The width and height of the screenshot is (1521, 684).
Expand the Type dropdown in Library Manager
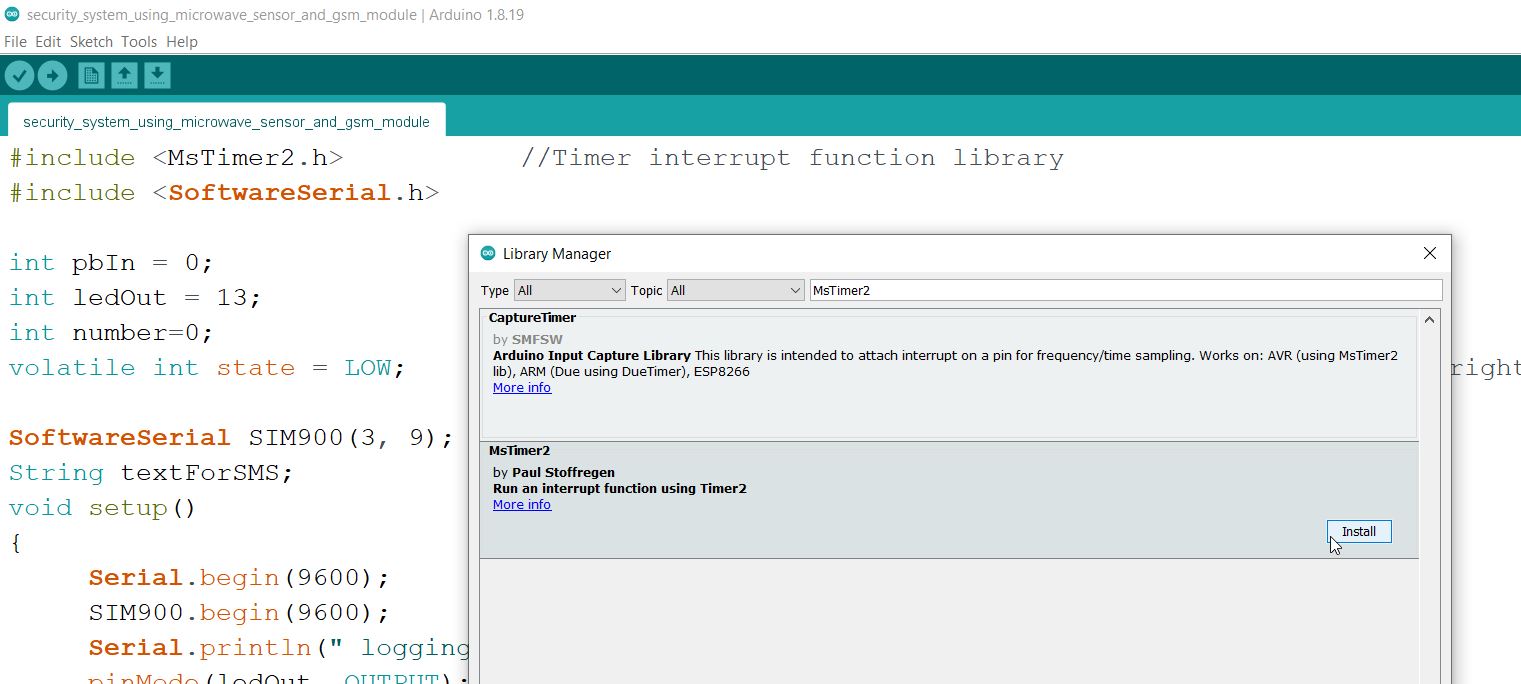pos(569,290)
